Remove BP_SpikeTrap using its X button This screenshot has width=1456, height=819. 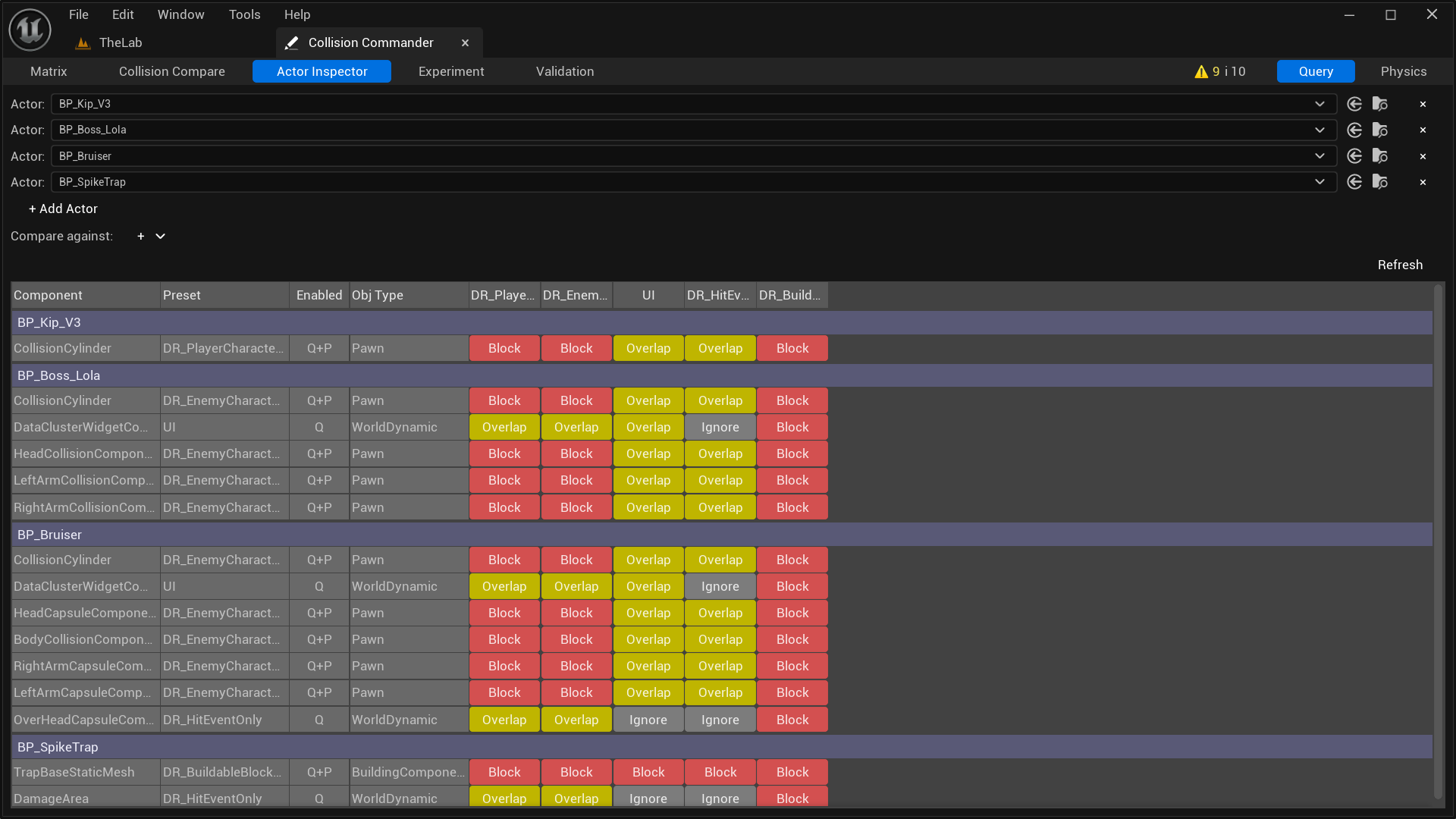(x=1423, y=182)
